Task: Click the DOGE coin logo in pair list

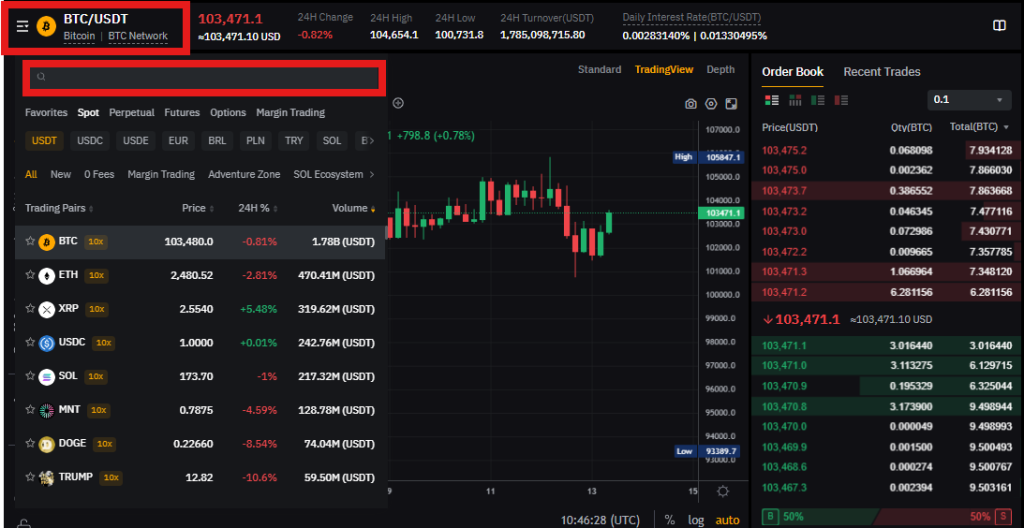Action: 46,444
